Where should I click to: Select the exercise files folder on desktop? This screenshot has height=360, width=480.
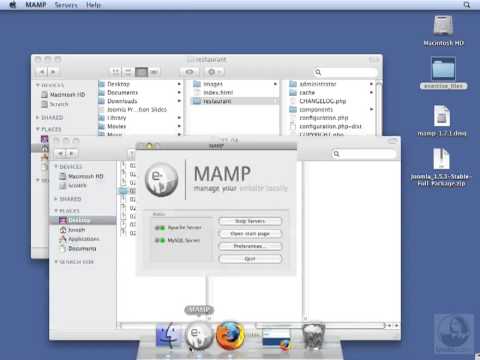[443, 73]
